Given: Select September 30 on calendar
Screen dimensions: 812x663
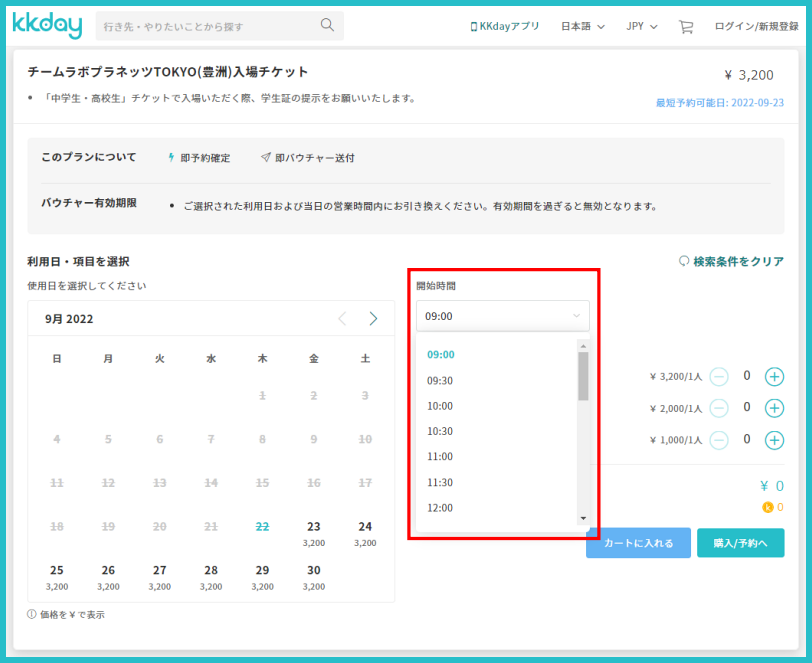Looking at the screenshot, I should pyautogui.click(x=314, y=577).
